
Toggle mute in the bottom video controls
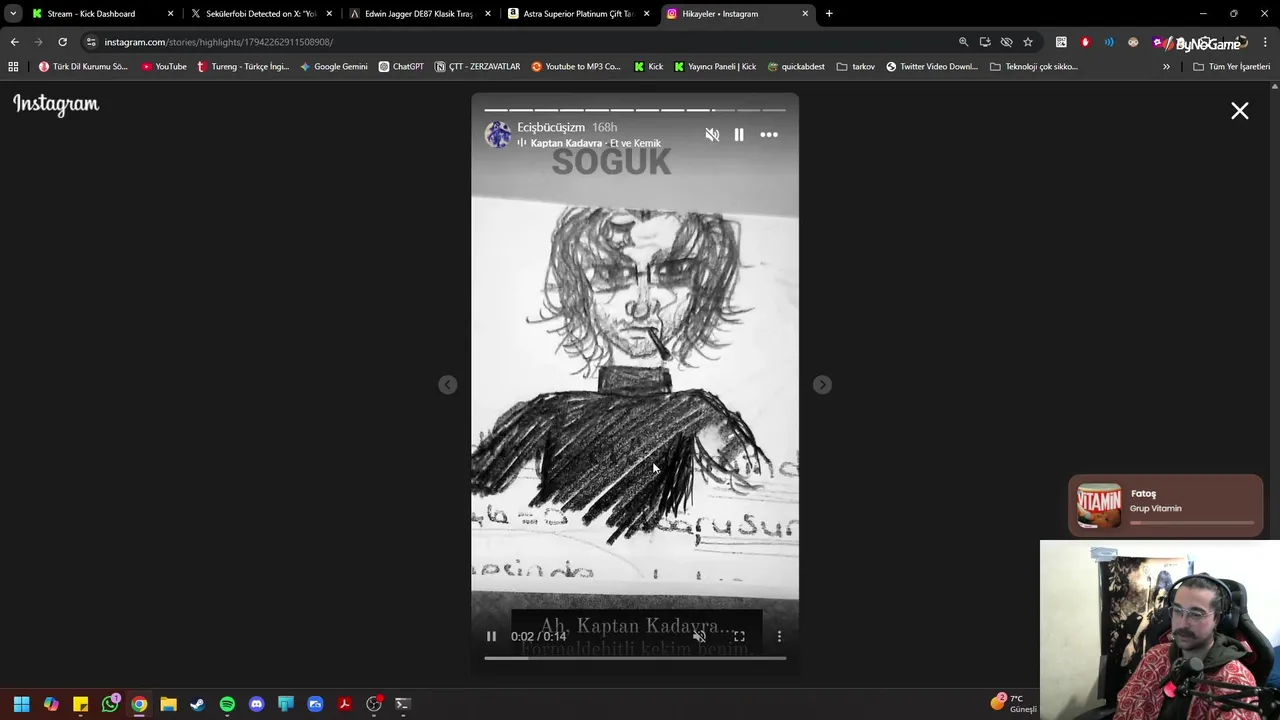pos(699,636)
